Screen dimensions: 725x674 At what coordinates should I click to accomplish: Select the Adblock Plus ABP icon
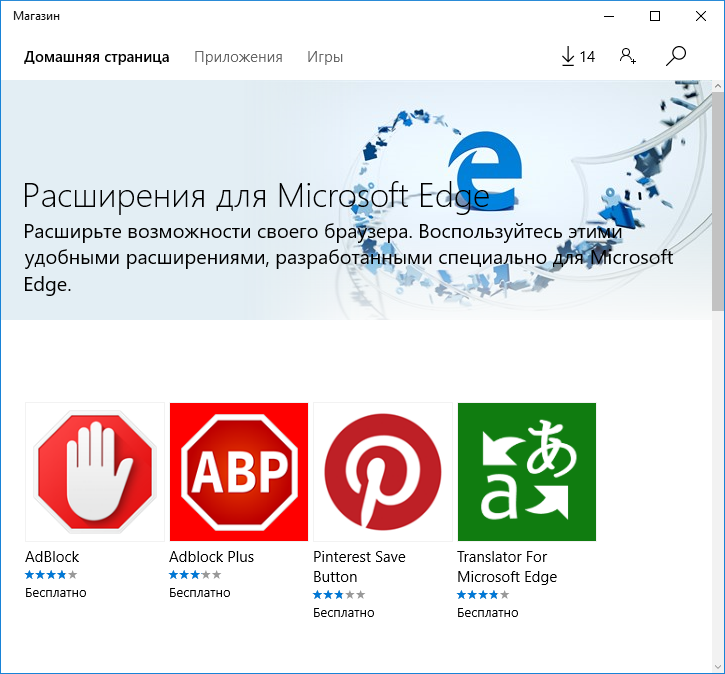click(238, 472)
